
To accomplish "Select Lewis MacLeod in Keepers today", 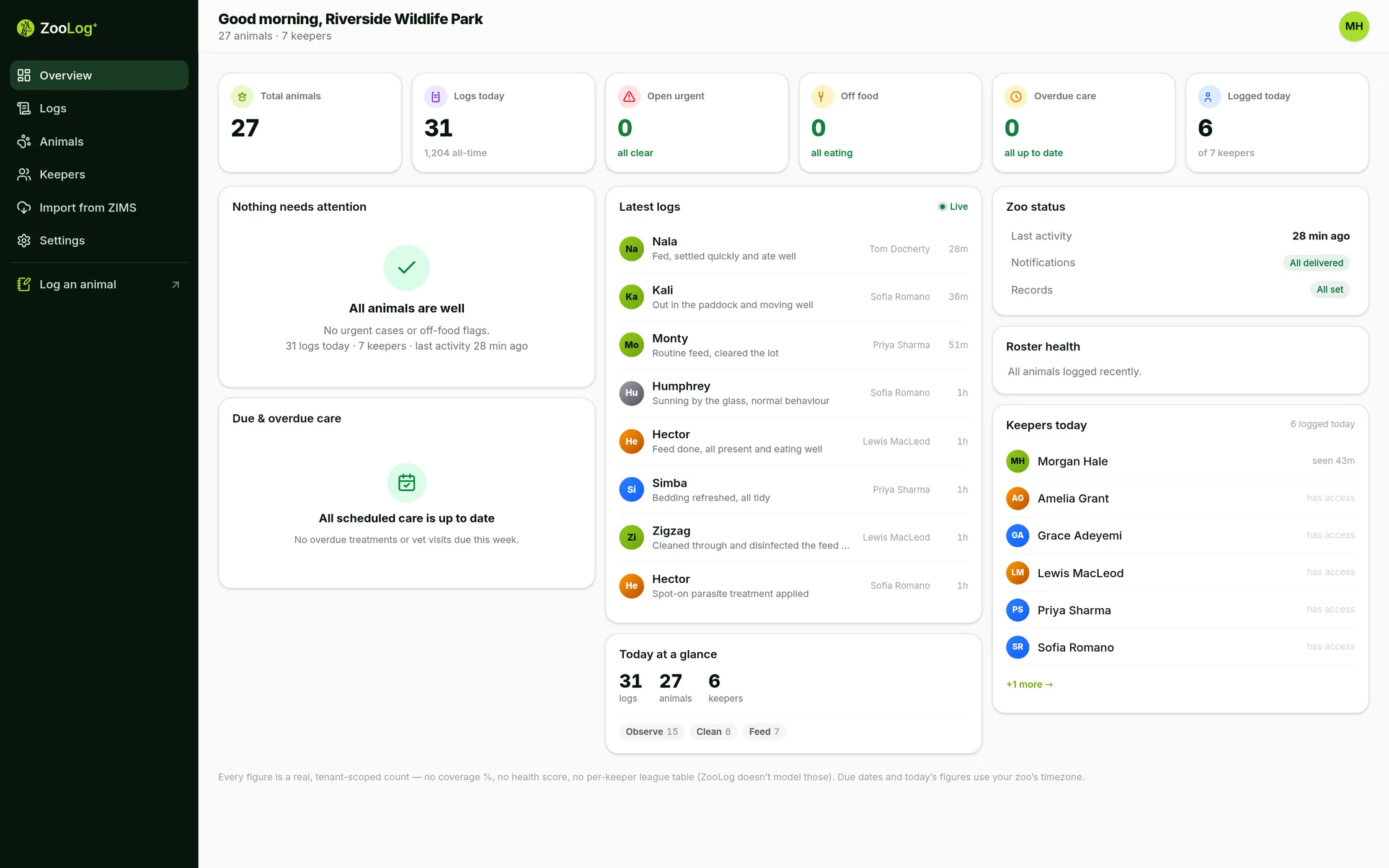I will tap(1180, 573).
